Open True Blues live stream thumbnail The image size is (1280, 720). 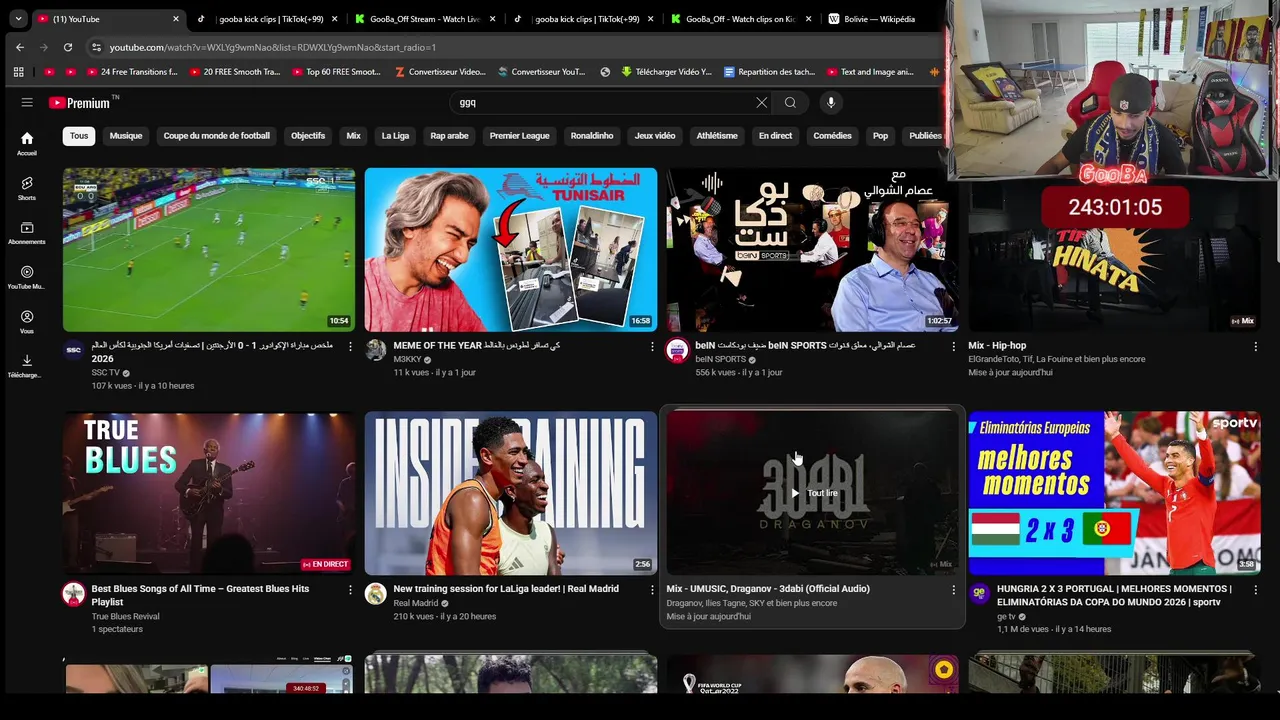[x=209, y=493]
